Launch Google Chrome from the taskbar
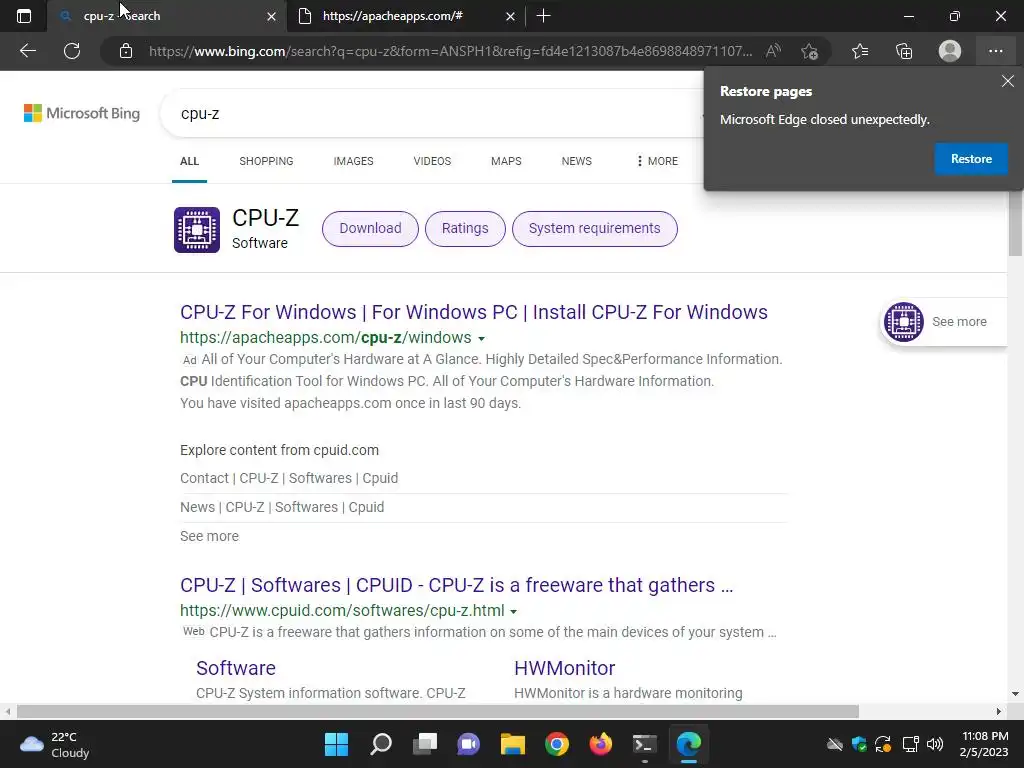Viewport: 1024px width, 768px height. tap(557, 744)
